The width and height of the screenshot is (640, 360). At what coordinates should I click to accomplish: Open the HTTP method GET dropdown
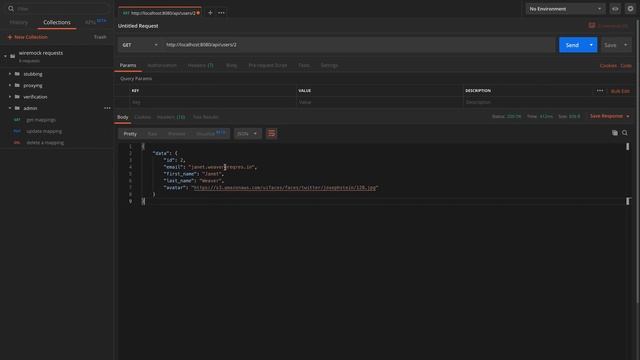coord(139,45)
